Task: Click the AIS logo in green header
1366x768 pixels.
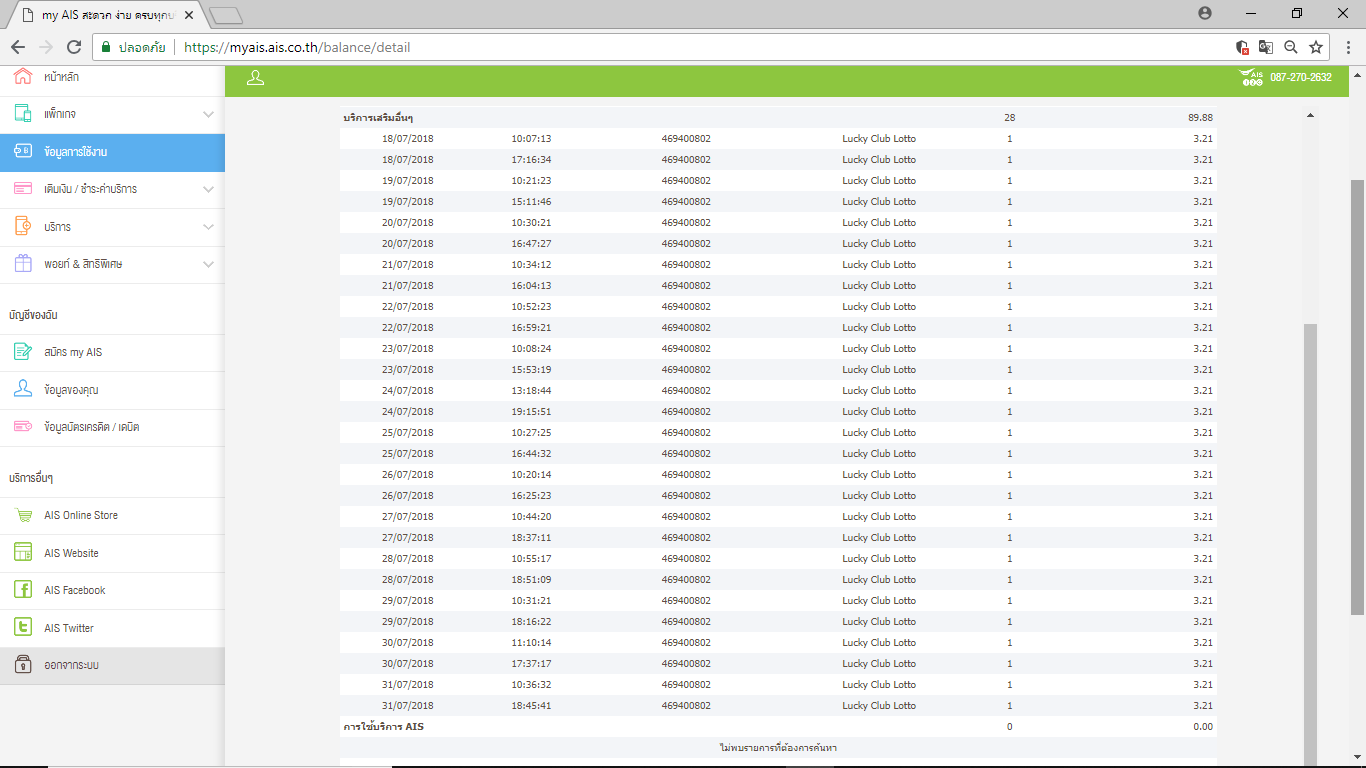Action: click(x=1251, y=77)
